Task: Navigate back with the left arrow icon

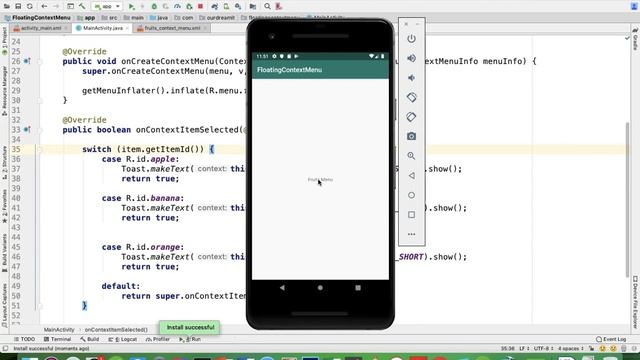Action: click(x=44, y=7)
